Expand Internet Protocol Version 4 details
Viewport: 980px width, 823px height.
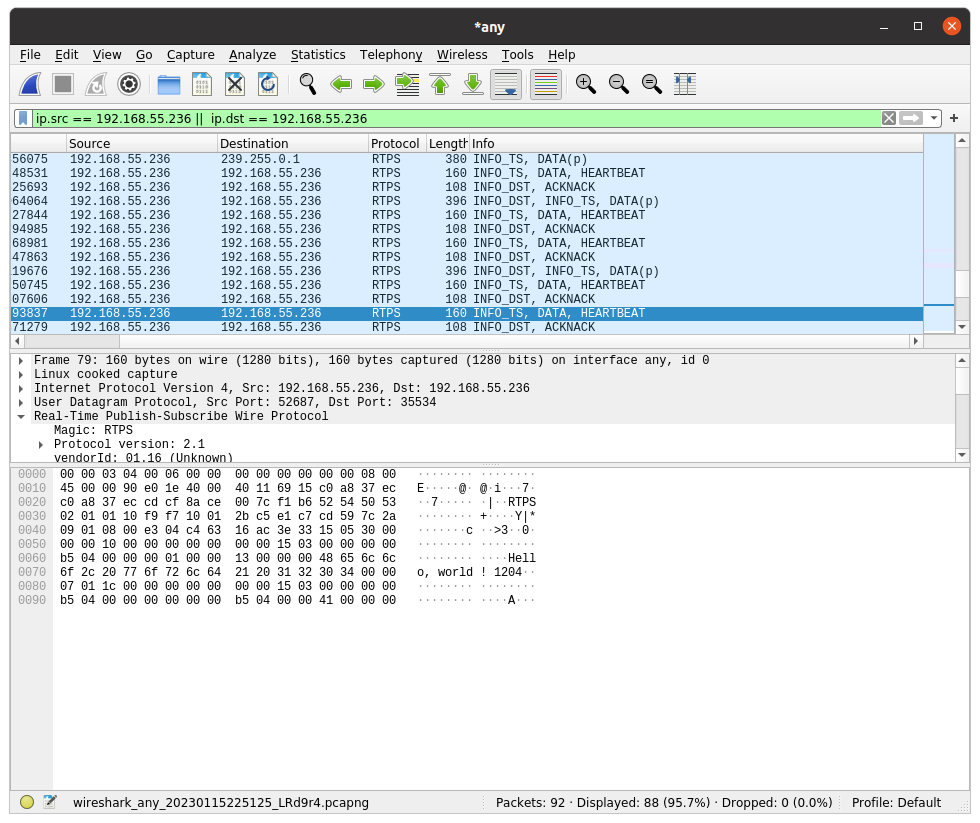[x=21, y=389]
